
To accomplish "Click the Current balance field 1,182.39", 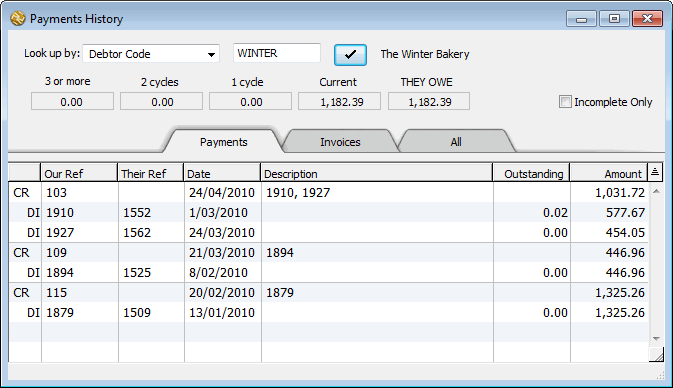I will [340, 102].
